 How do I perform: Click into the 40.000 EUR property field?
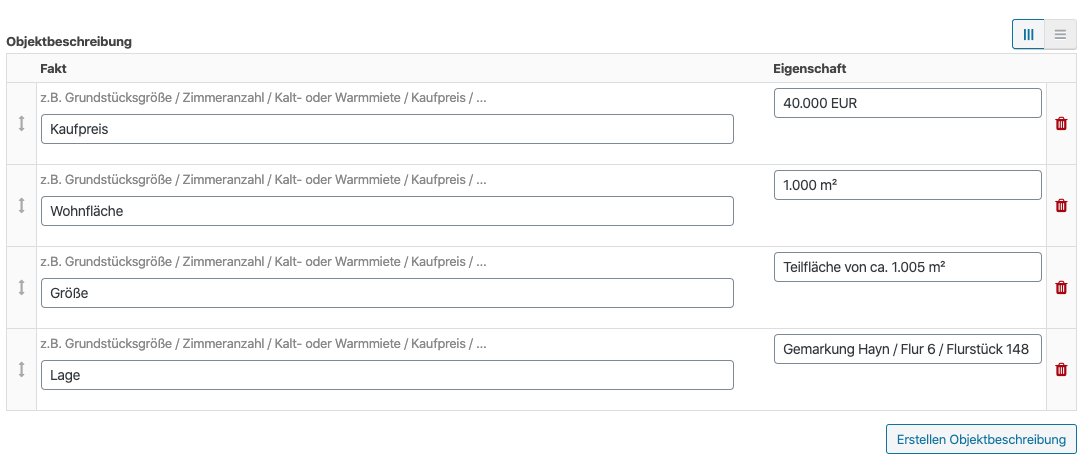[908, 103]
